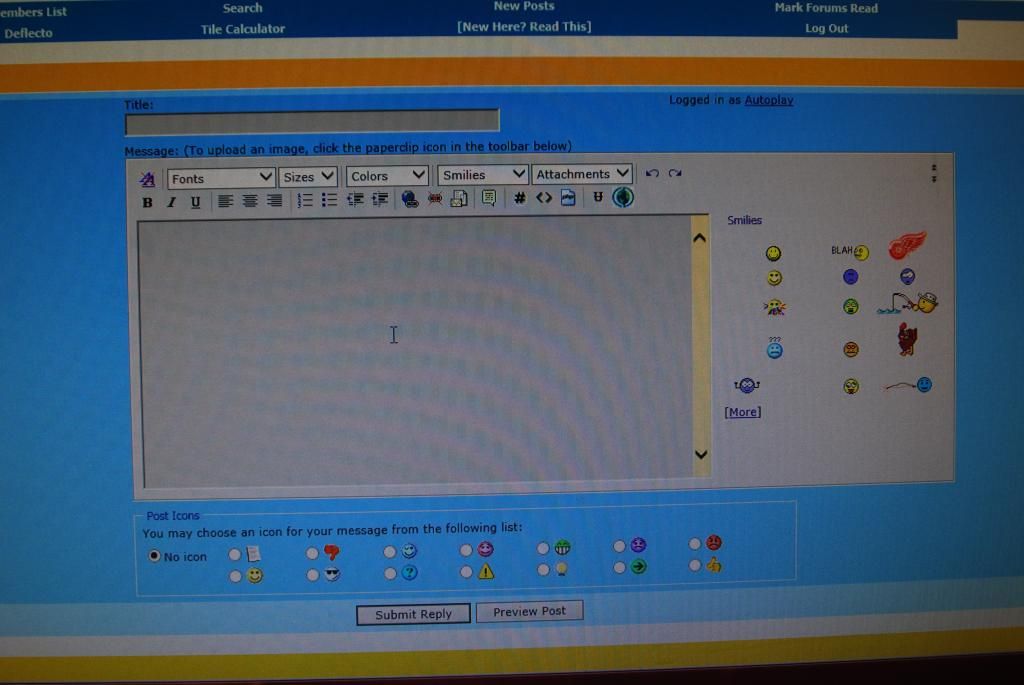This screenshot has width=1024, height=685.
Task: Open the Sizes dropdown
Action: pyautogui.click(x=308, y=177)
